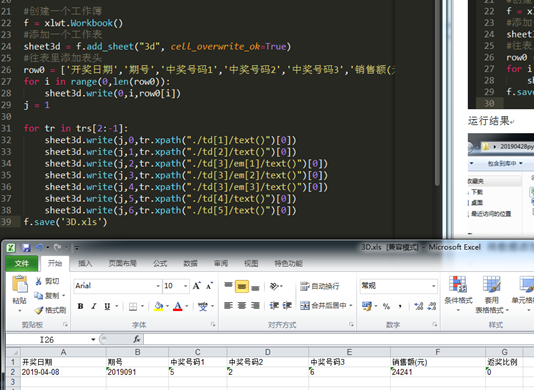This screenshot has width=534, height=390.
Task: Switch to the Data (数据) tab
Action: [x=190, y=263]
